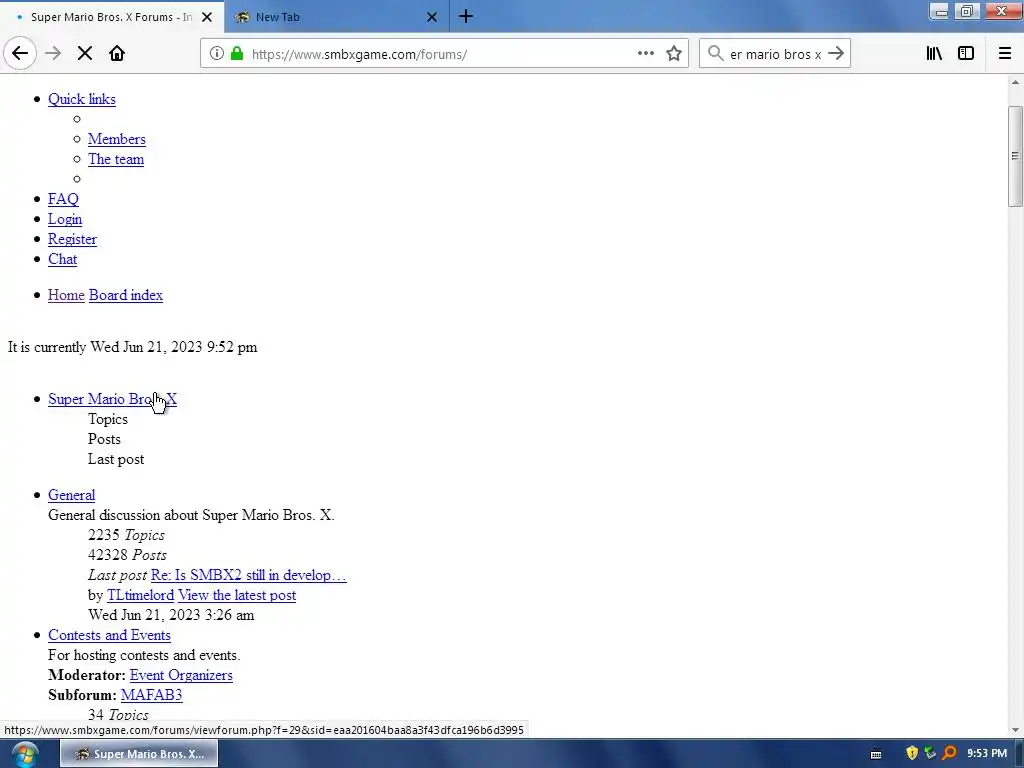Click the green network tray icon
This screenshot has height=768, width=1024.
(x=931, y=754)
